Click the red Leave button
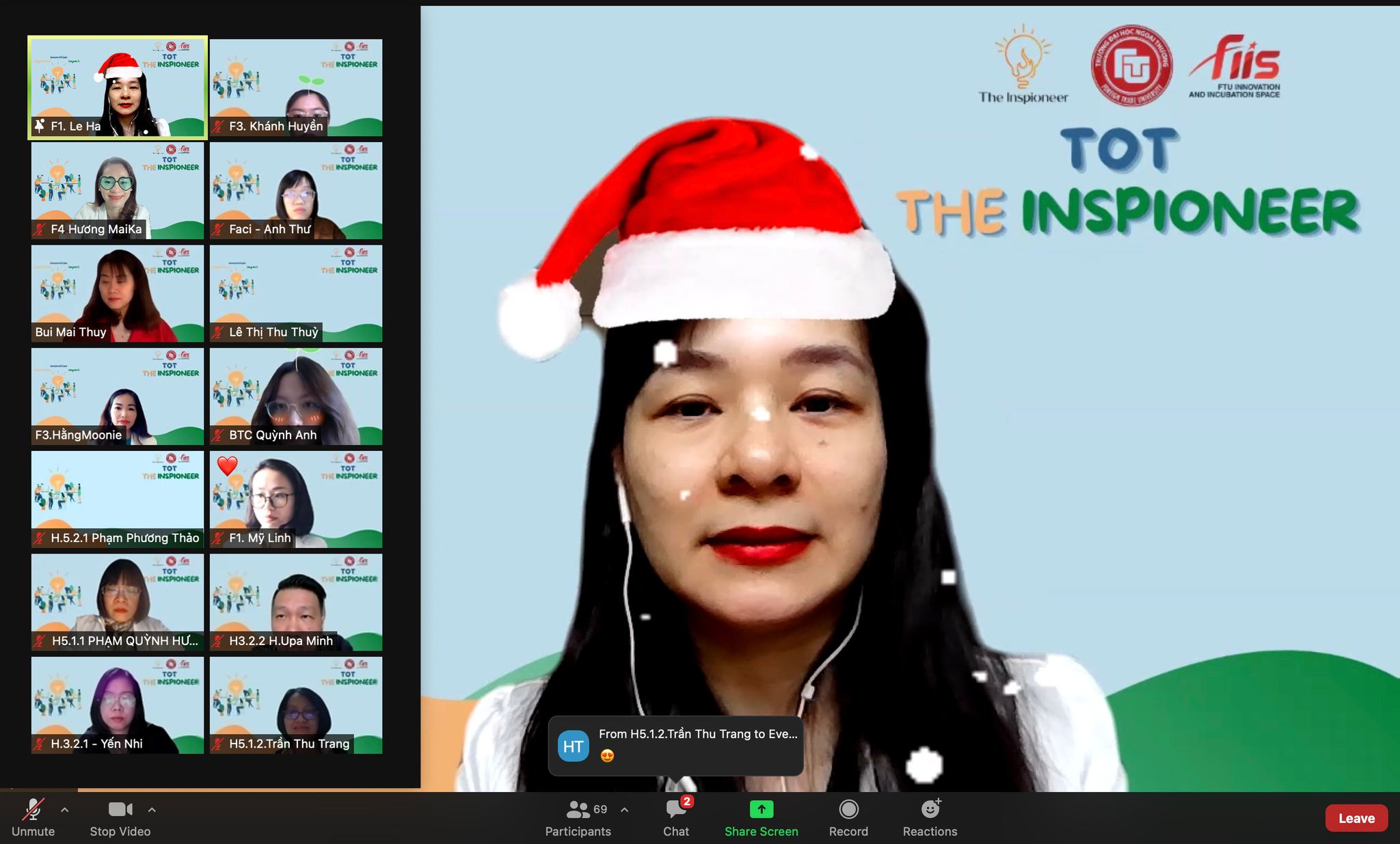Screen dimensions: 1400x844 (x=1356, y=818)
